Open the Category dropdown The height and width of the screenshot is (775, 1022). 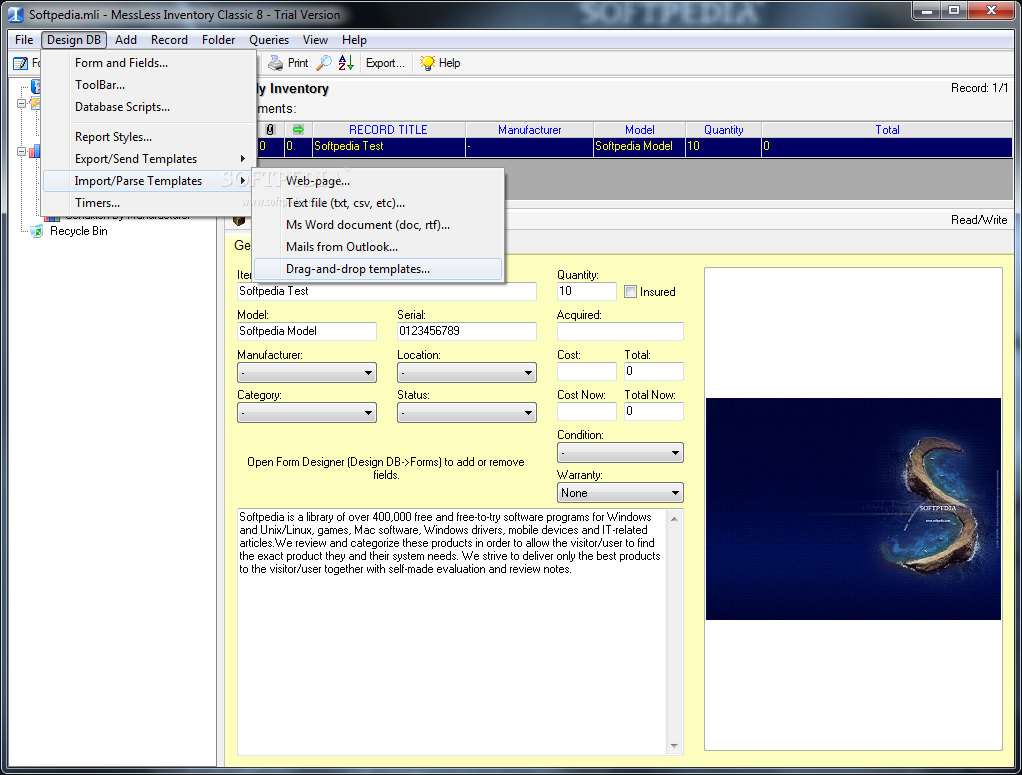click(306, 413)
